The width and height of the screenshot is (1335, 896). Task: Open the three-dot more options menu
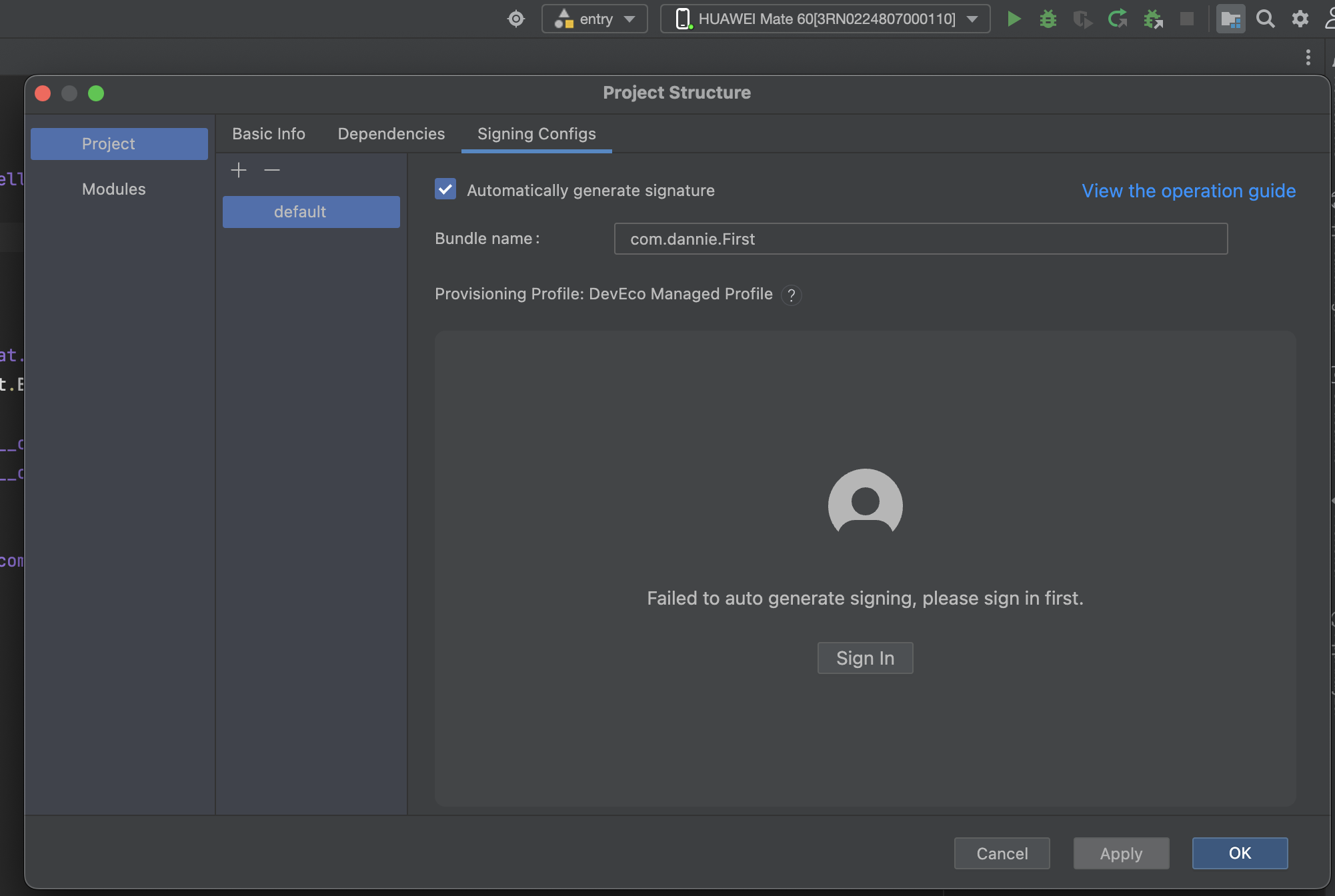pyautogui.click(x=1308, y=57)
